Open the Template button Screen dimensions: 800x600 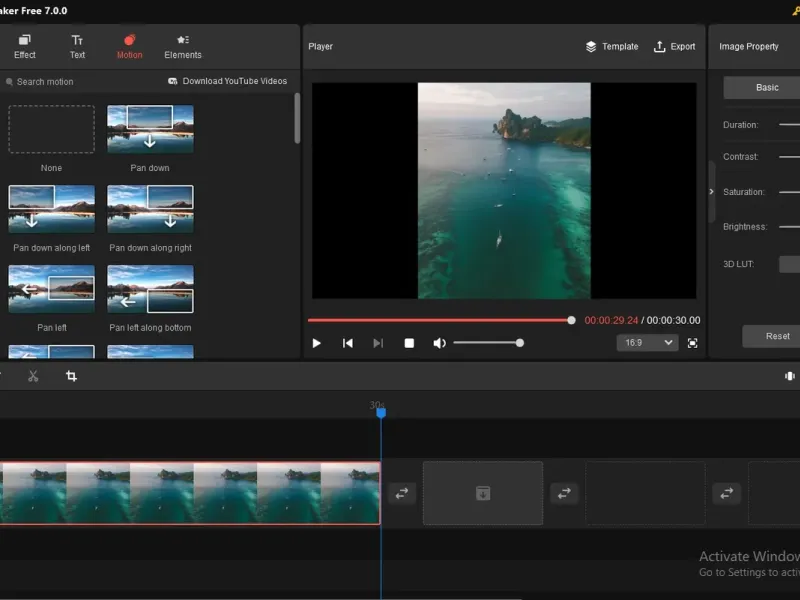(612, 46)
